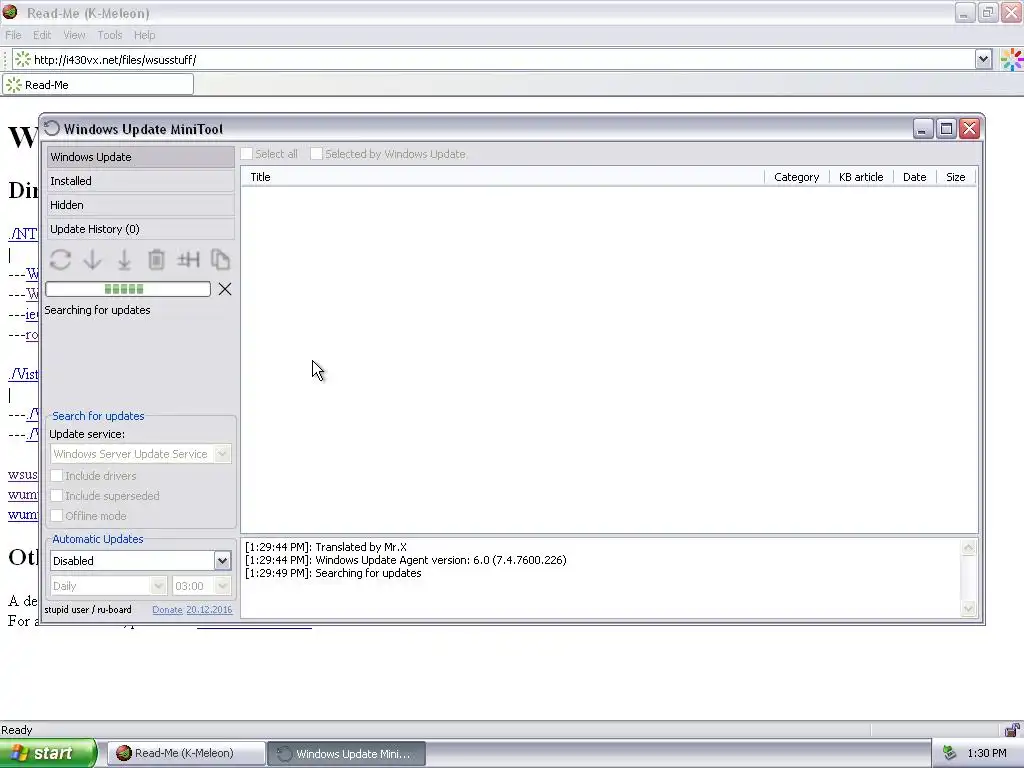
Task: Sort by the Title column header
Action: coord(503,177)
